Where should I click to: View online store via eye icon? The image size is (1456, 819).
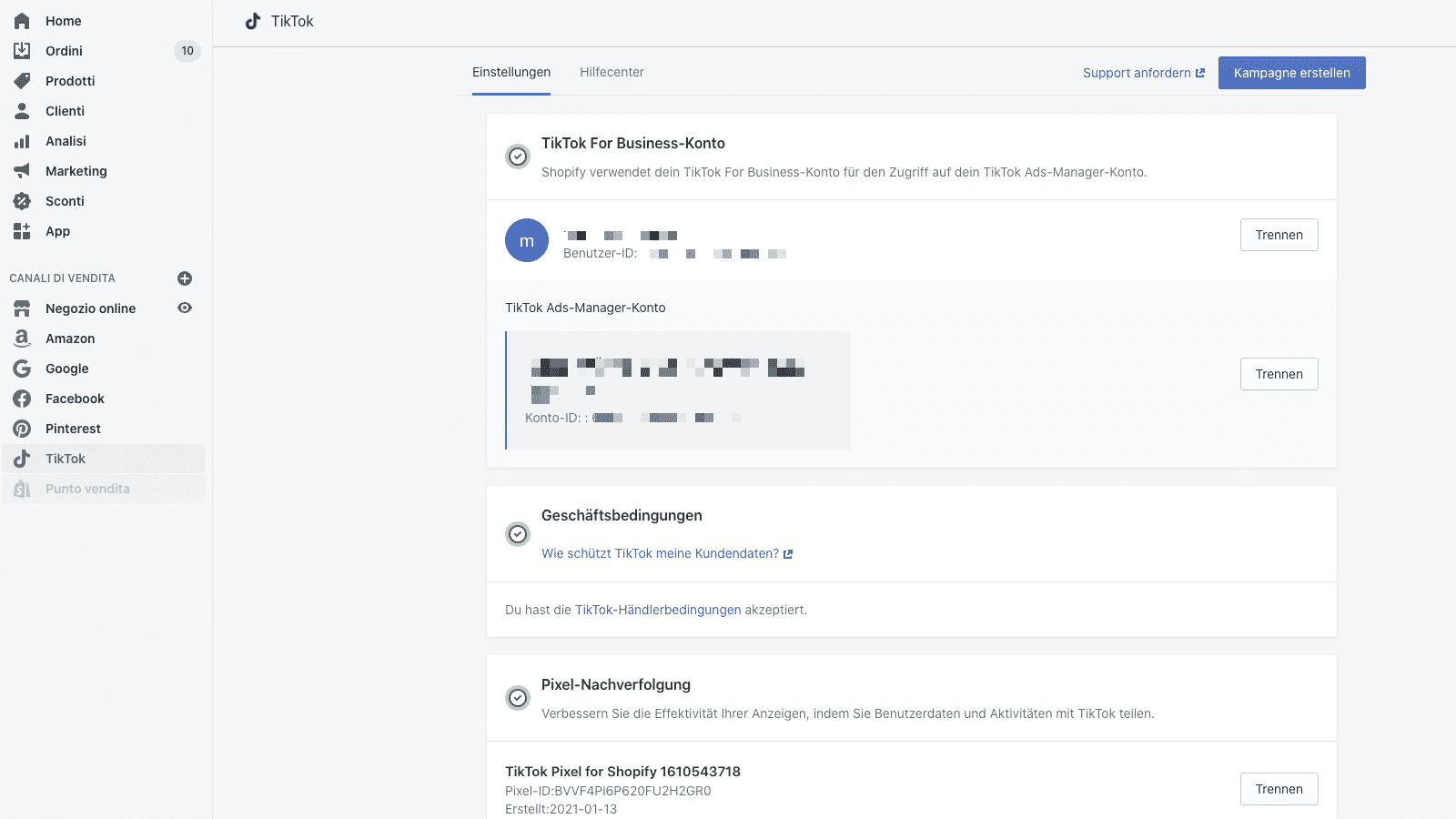coord(185,308)
